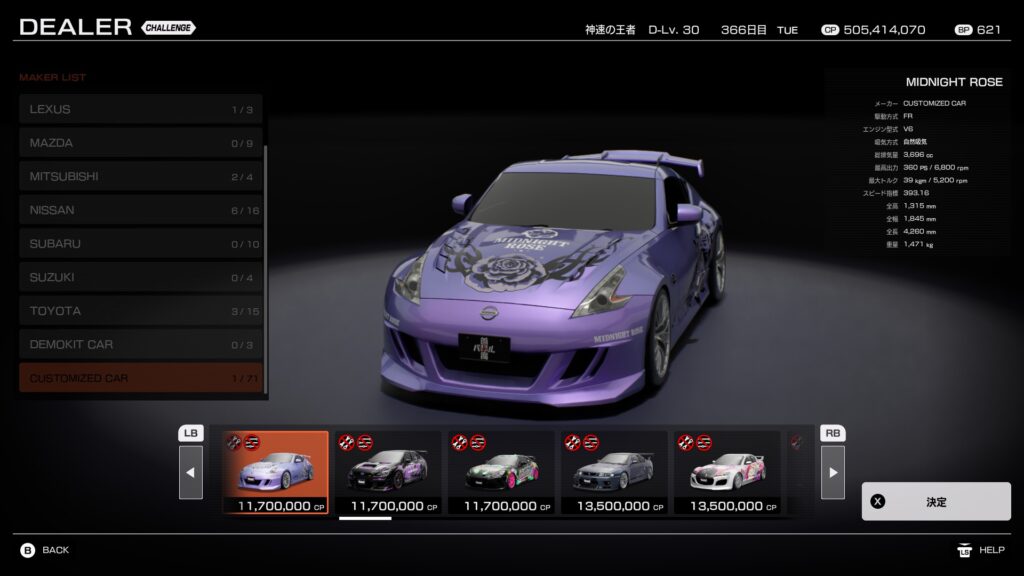The height and width of the screenshot is (576, 1024).
Task: Choose NISSAN from the maker list
Action: (140, 210)
